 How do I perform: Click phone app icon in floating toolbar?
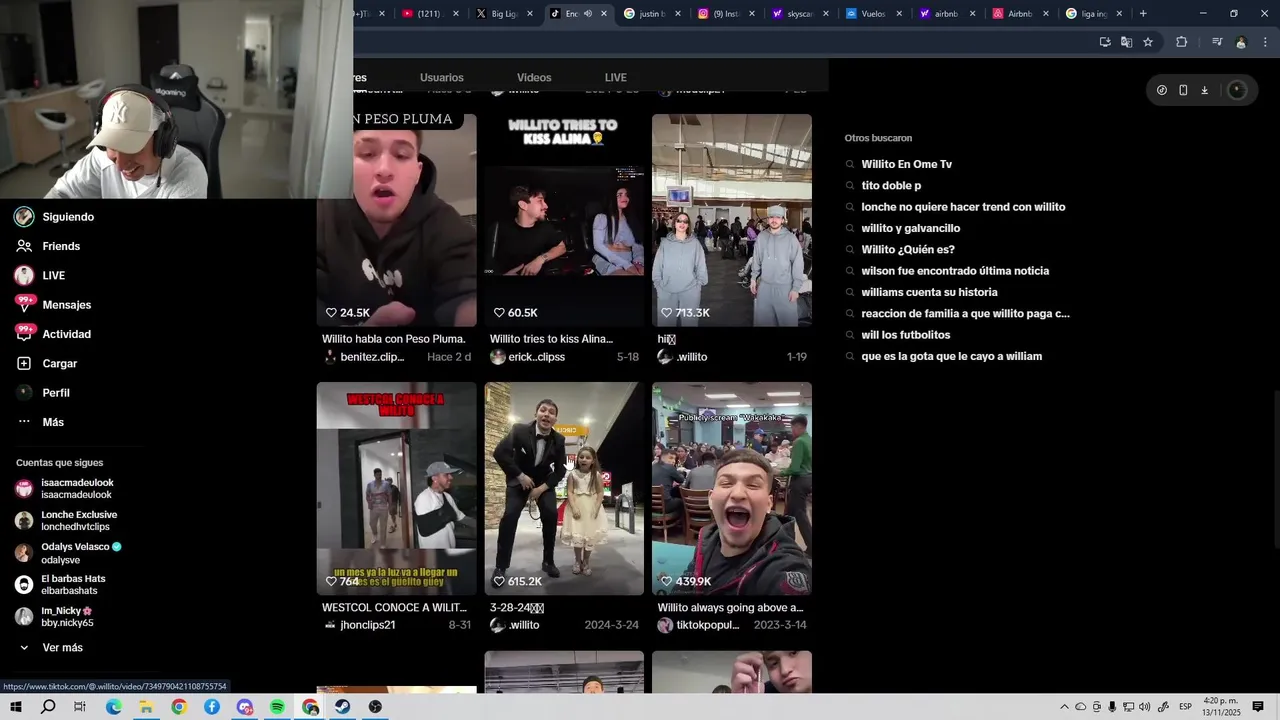tap(1183, 90)
